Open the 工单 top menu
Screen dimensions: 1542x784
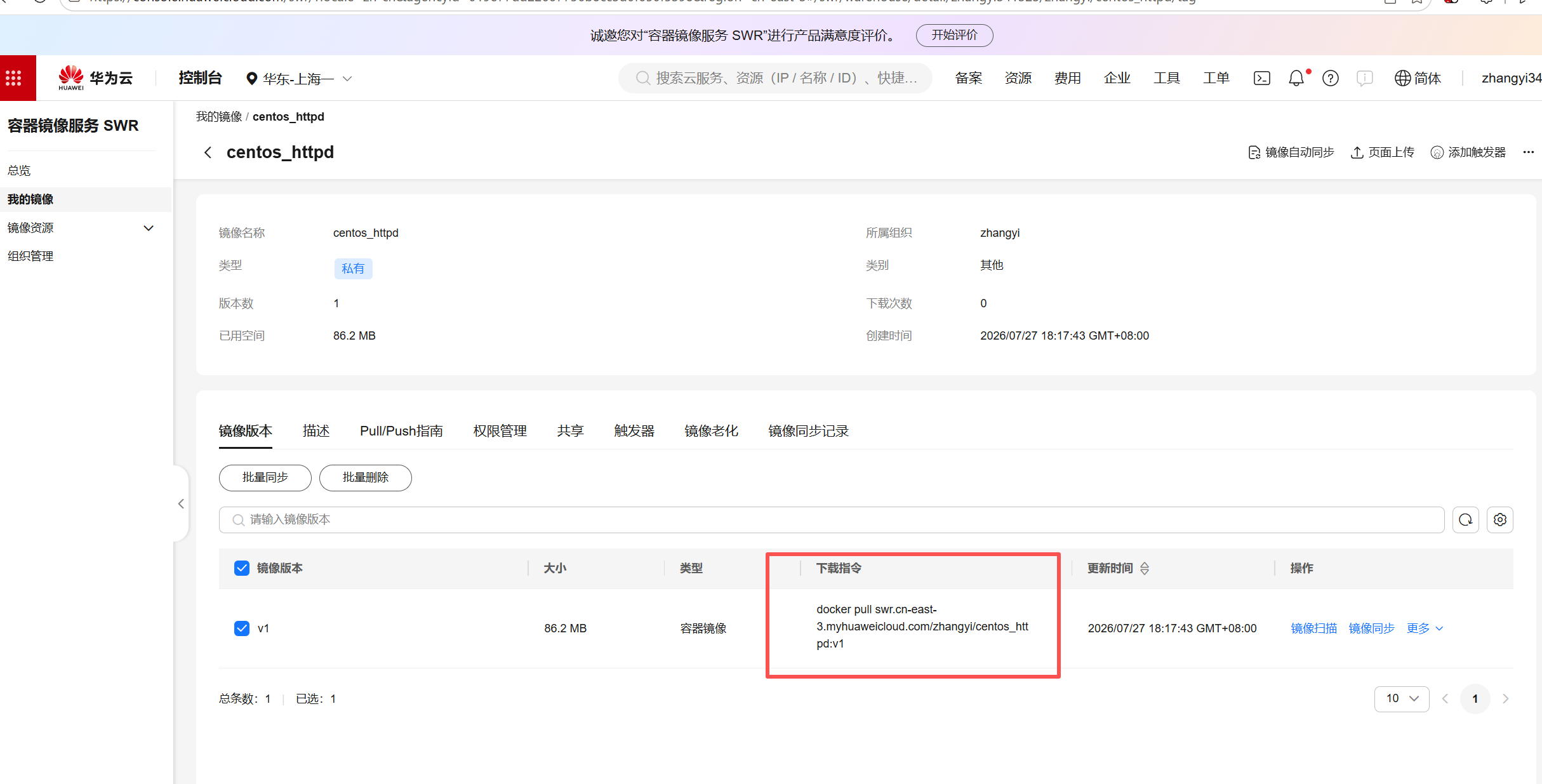click(1216, 78)
